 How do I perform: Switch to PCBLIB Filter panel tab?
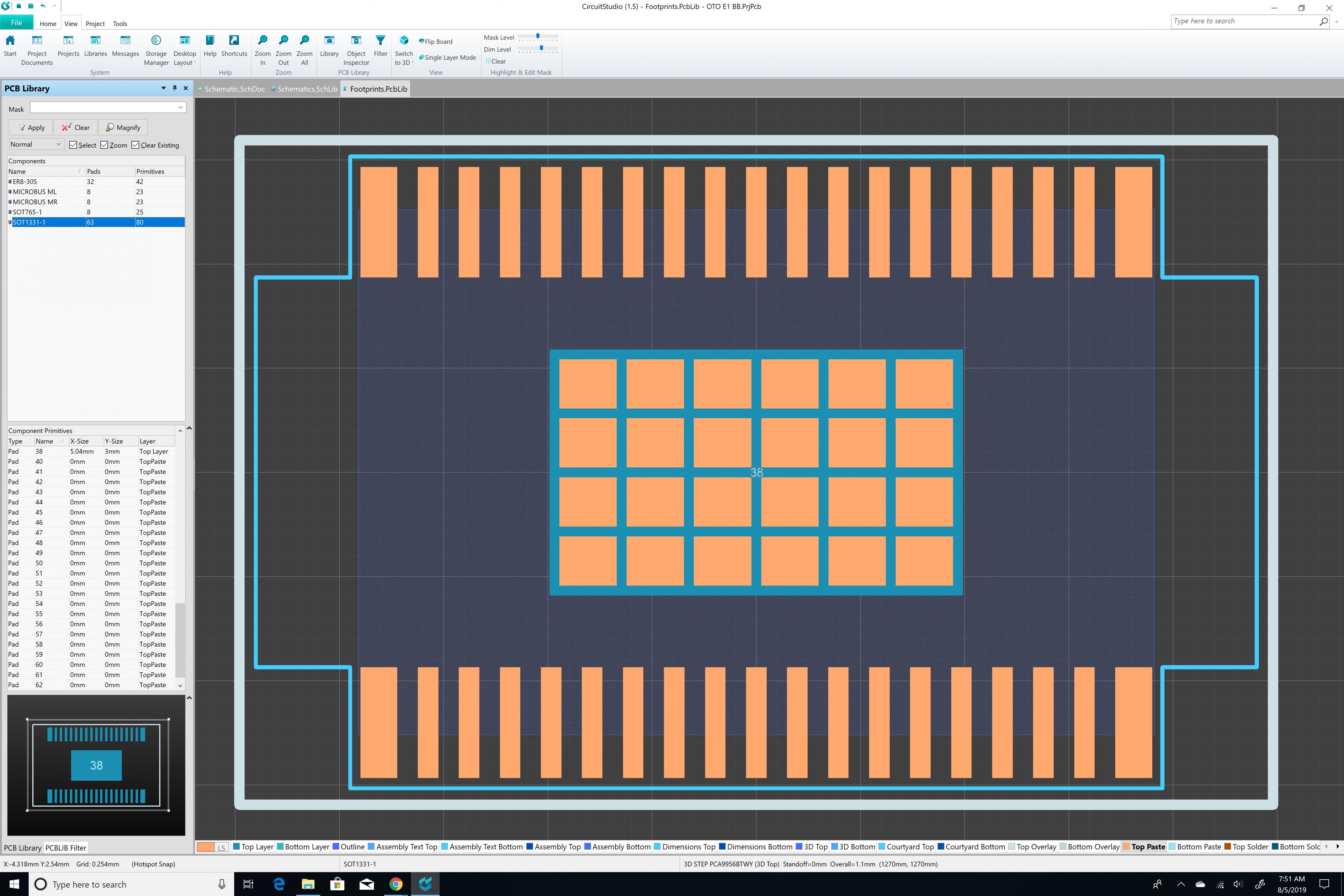point(66,848)
